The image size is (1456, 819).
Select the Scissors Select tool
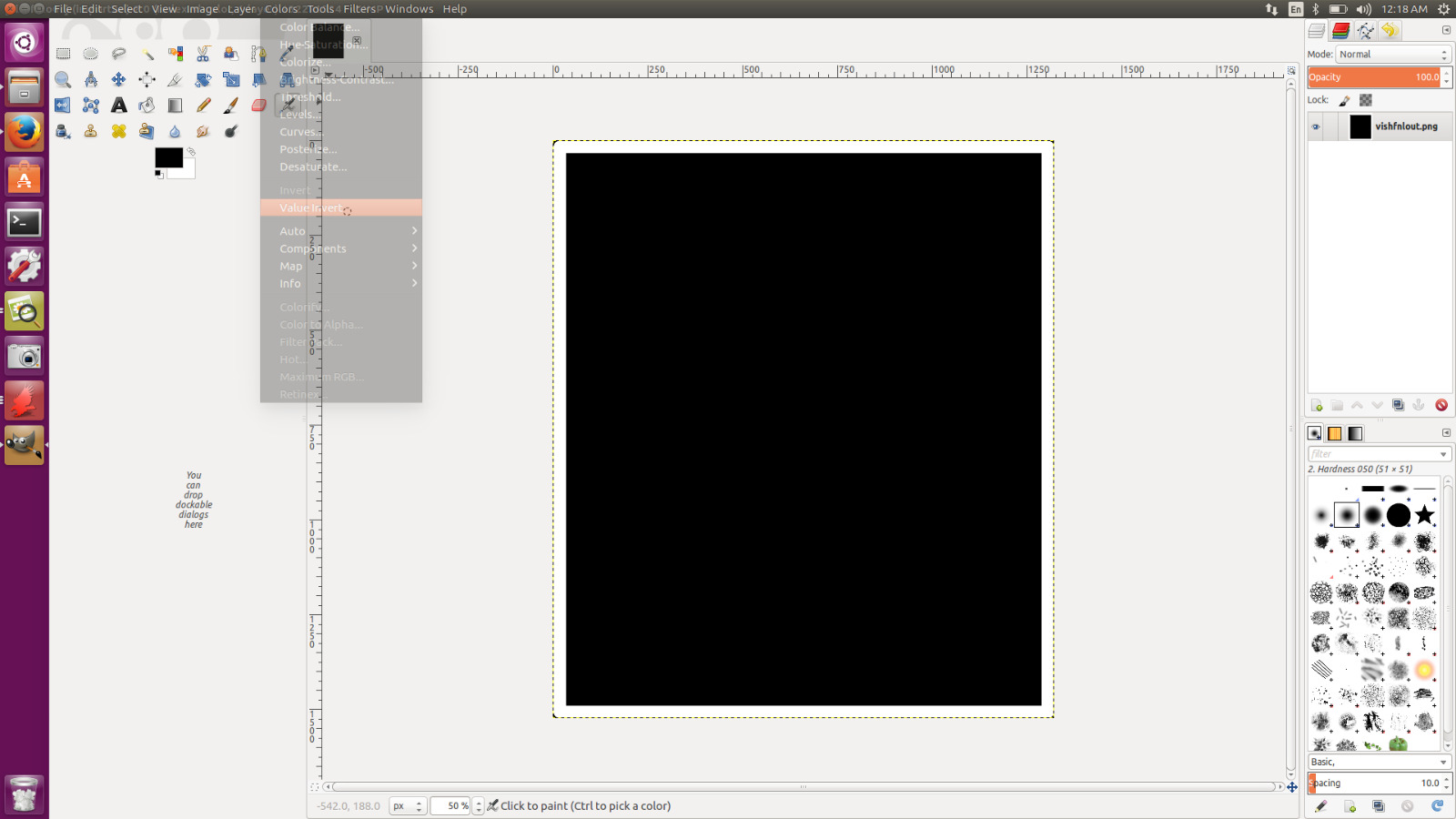point(204,54)
